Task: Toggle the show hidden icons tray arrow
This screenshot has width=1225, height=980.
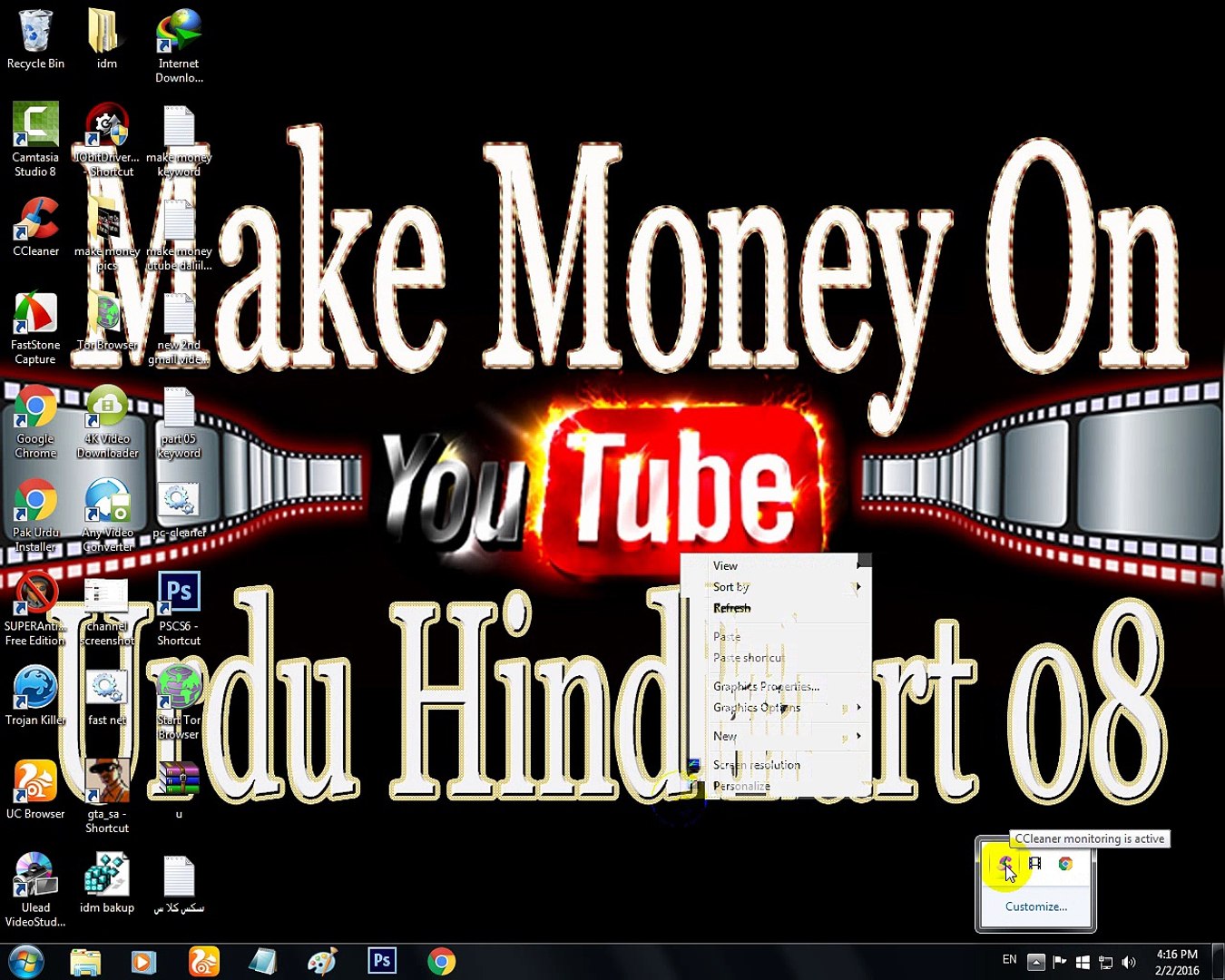Action: (x=1035, y=961)
